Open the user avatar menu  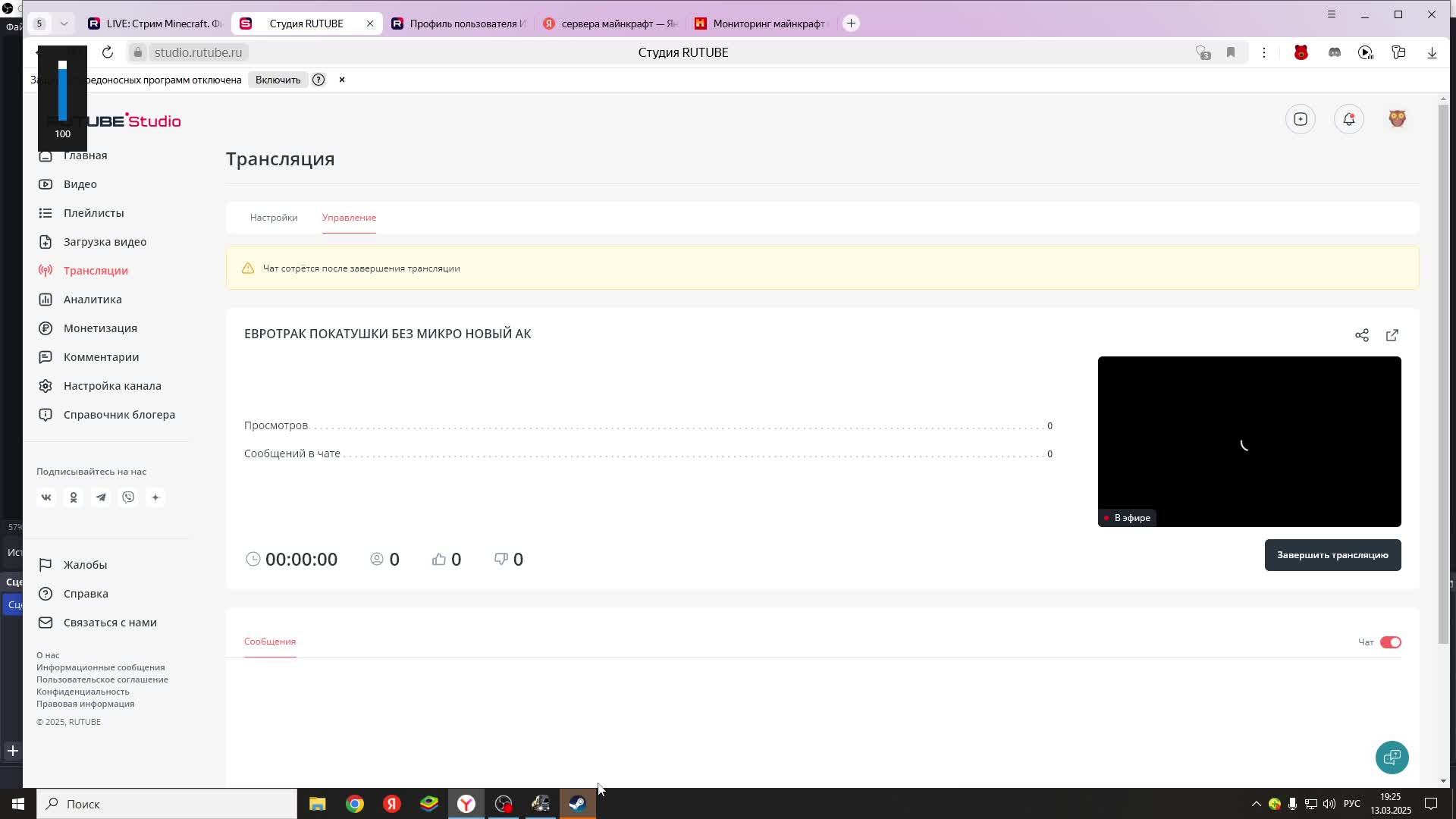click(1398, 119)
